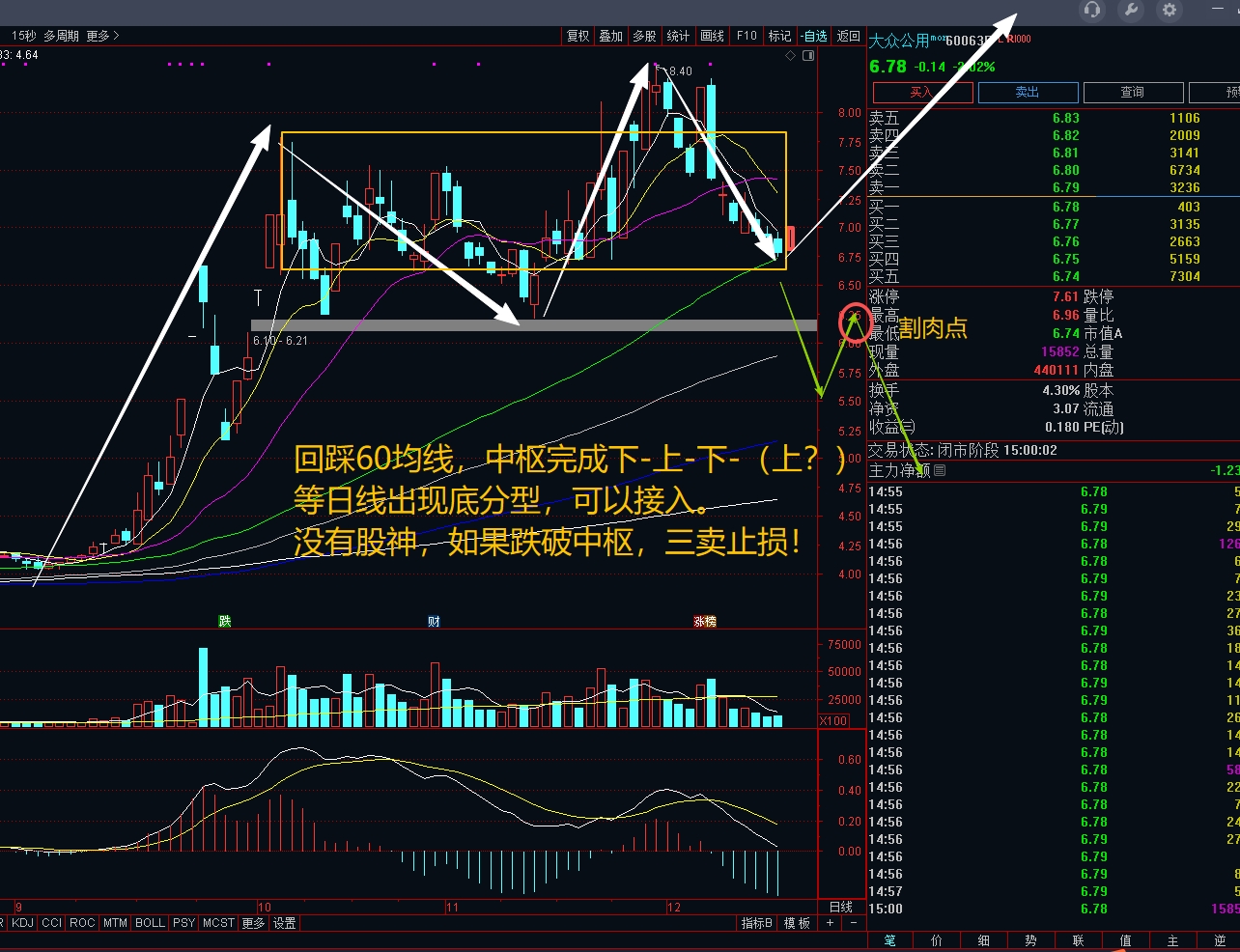This screenshot has height=952, width=1240.
Task: Toggle 叠加 overlay mode
Action: 610,36
